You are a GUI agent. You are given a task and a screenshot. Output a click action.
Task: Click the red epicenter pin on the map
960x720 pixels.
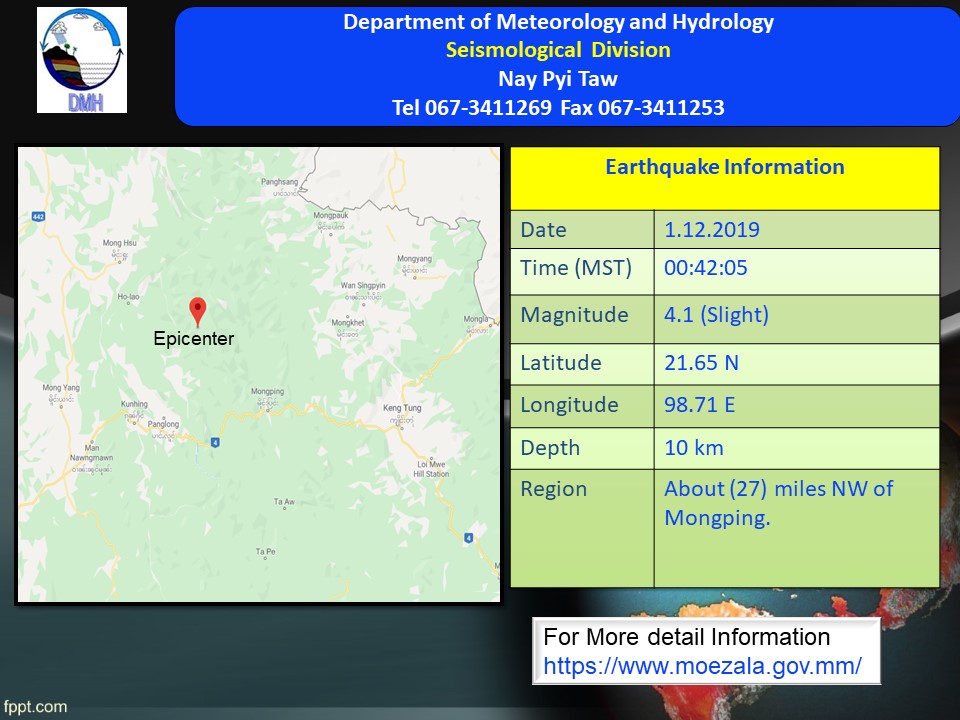click(197, 311)
